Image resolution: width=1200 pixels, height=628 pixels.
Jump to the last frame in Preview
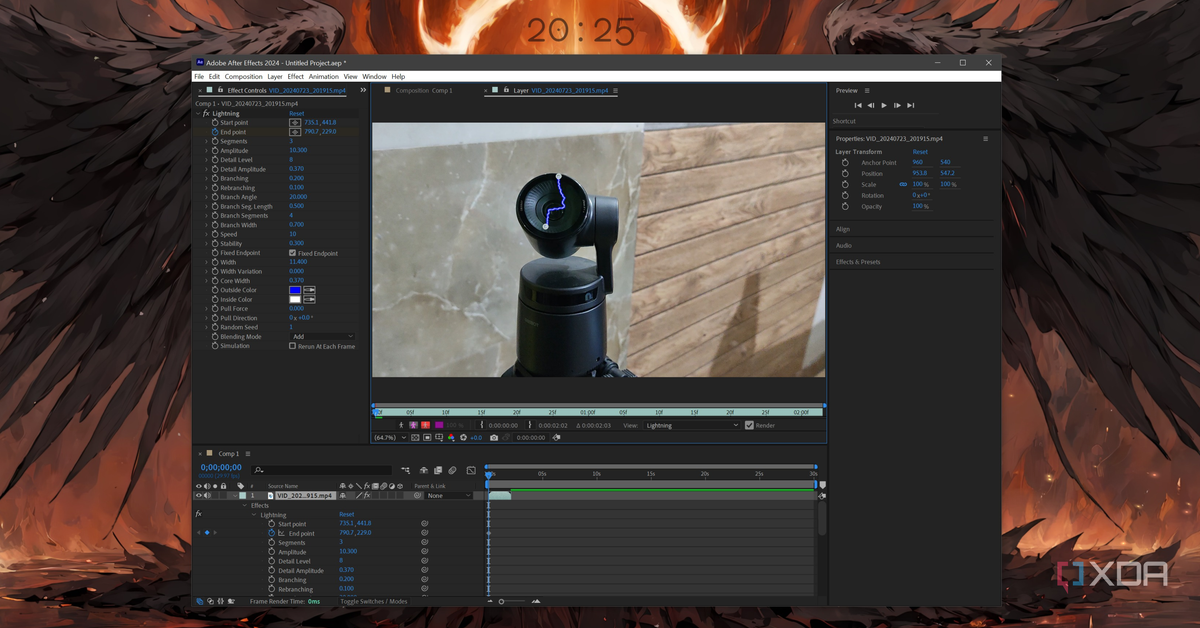pos(911,105)
